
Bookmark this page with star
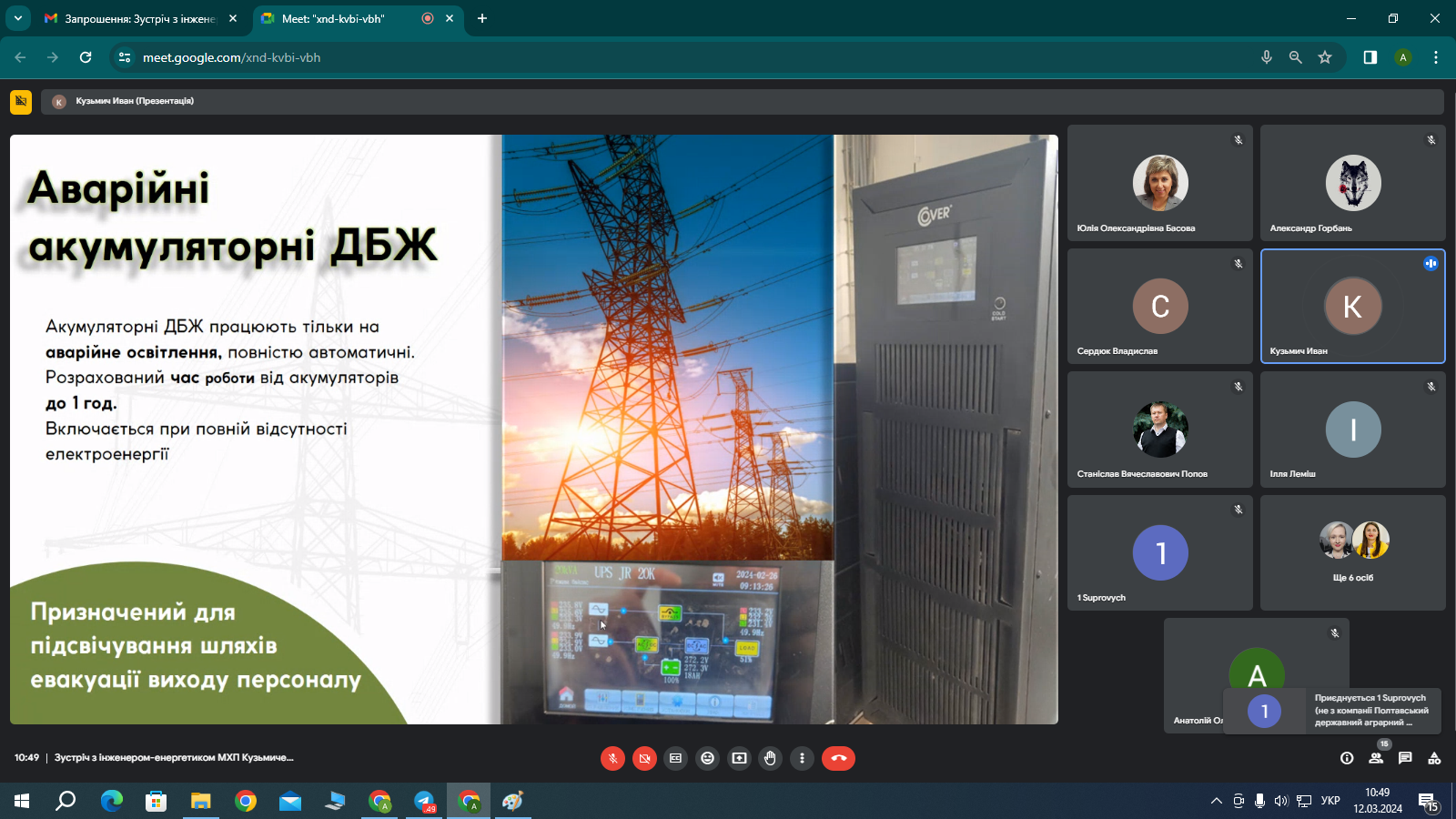tap(1325, 57)
